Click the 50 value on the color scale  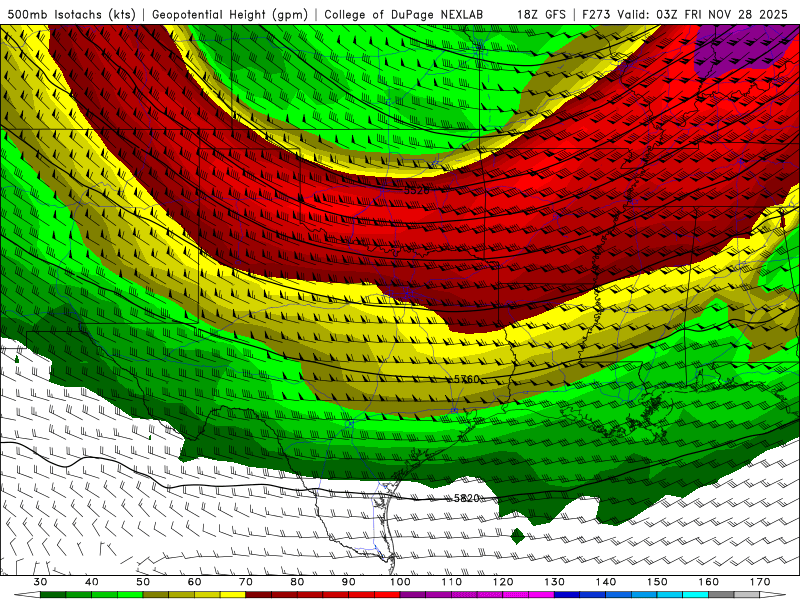tap(143, 582)
